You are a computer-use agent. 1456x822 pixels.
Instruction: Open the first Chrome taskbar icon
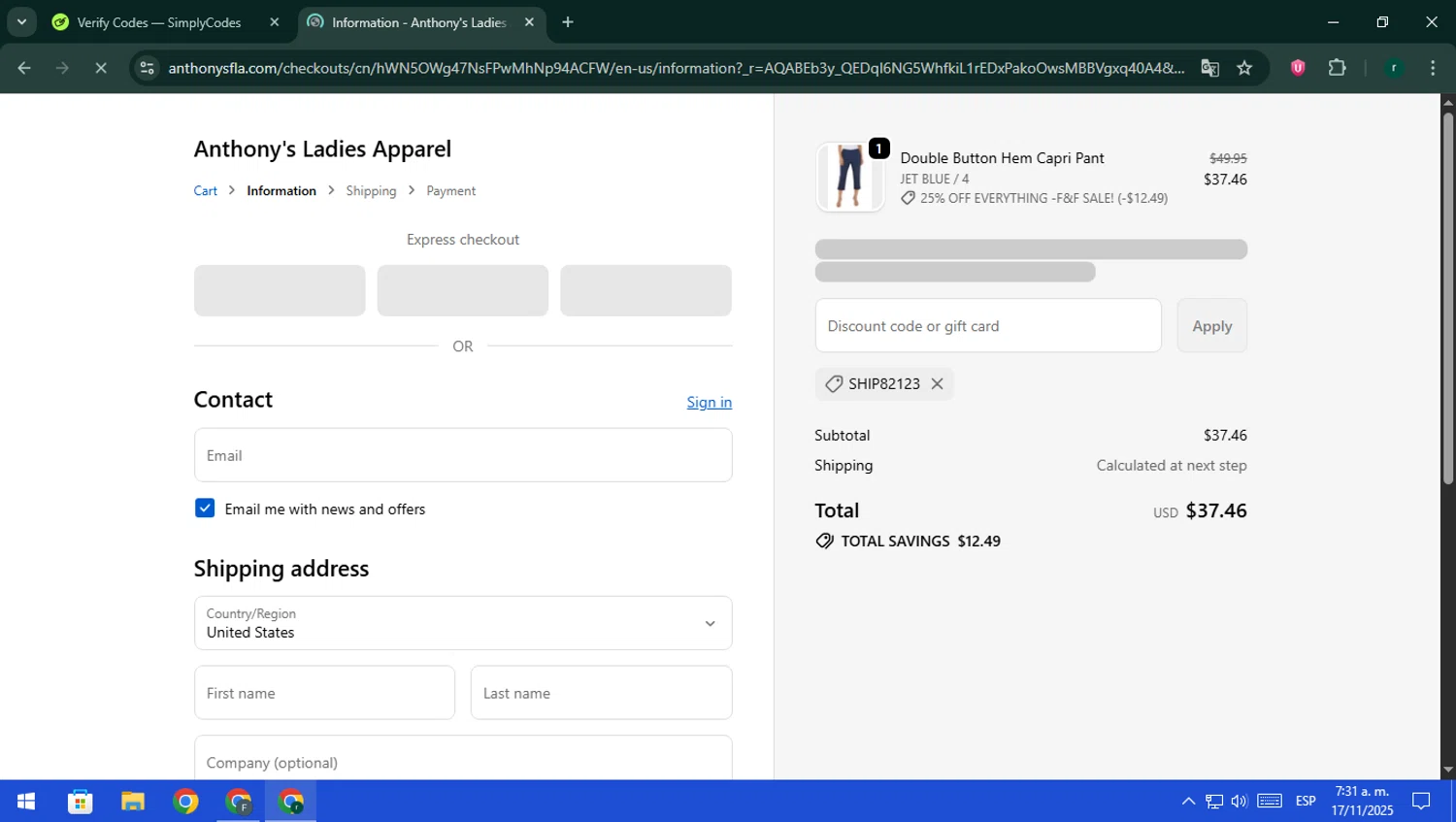tap(185, 802)
